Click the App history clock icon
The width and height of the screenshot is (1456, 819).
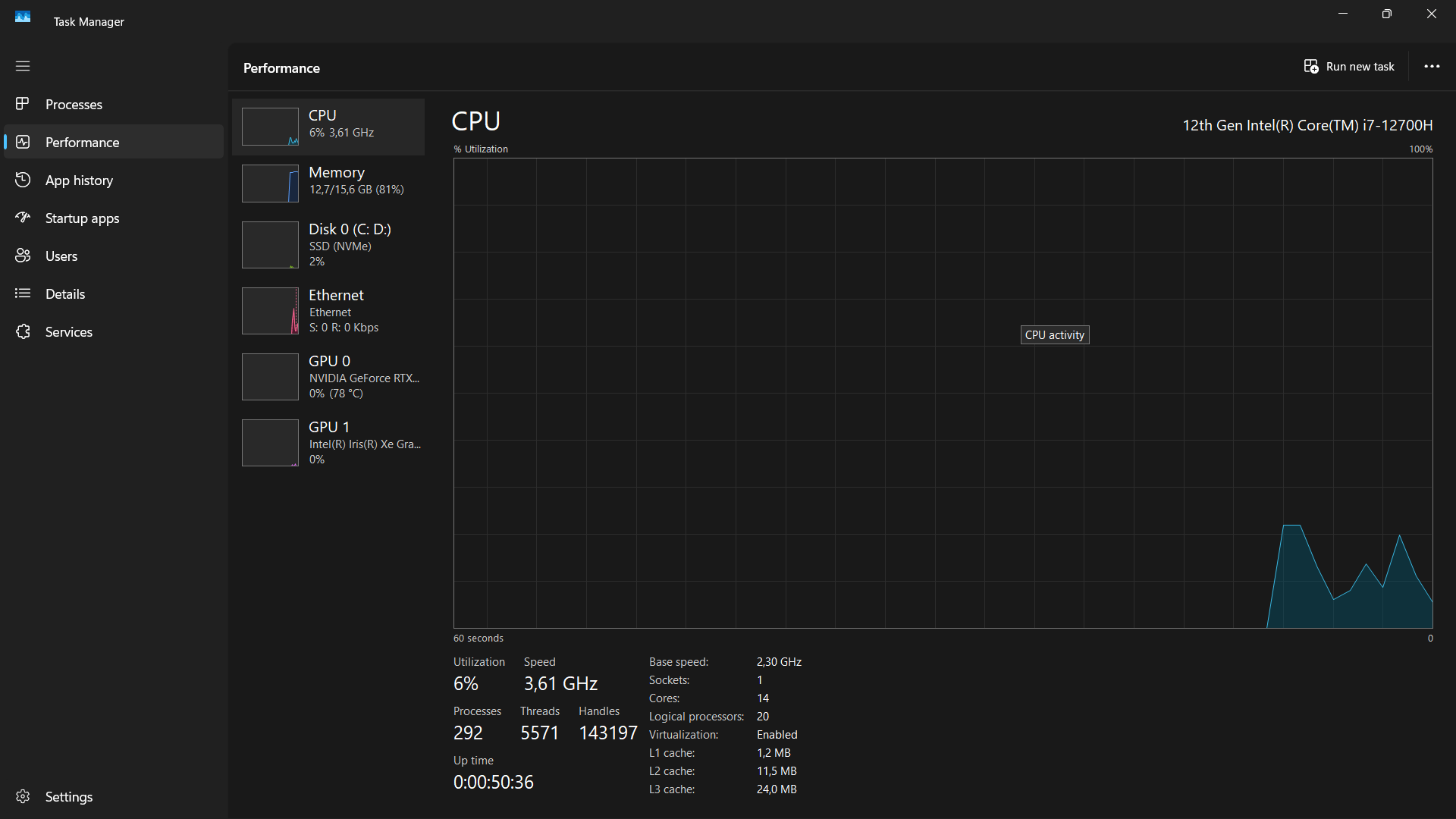[23, 180]
